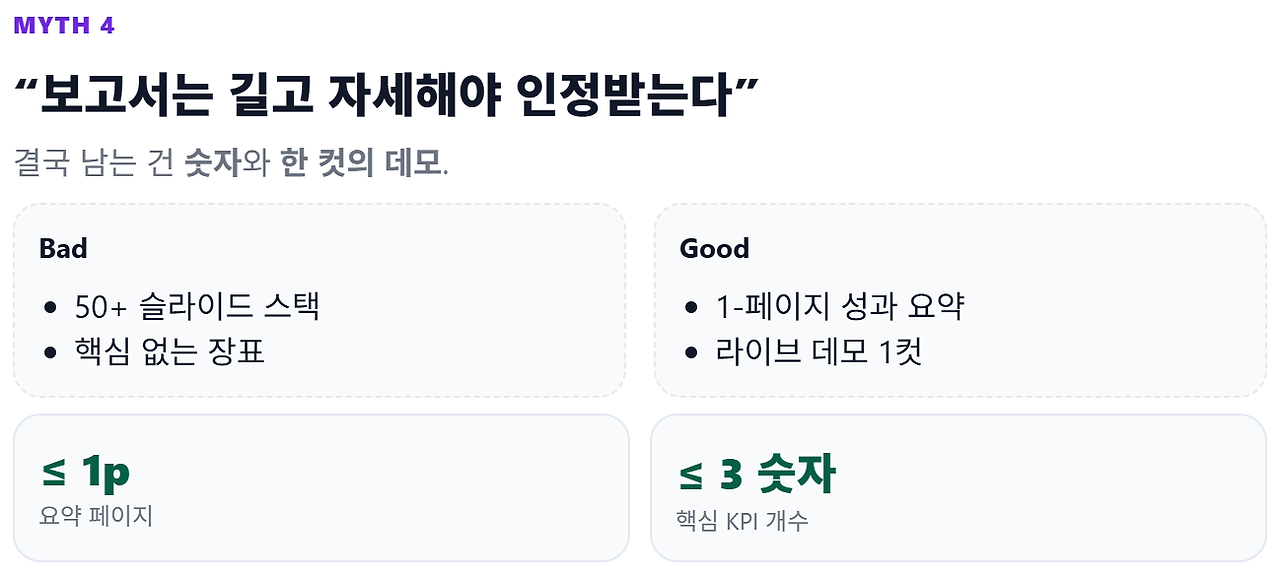Viewport: 1280px width, 573px height.
Task: Click the bullet dot before 라이브 데모 1컷
Action: coord(691,352)
